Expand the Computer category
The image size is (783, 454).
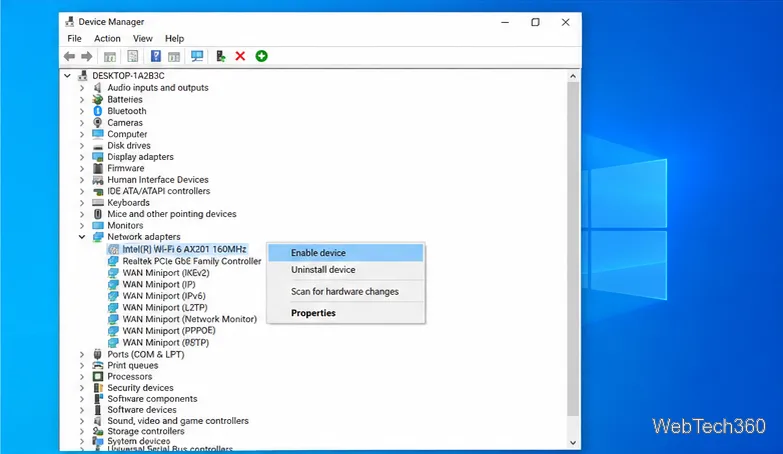pos(82,134)
